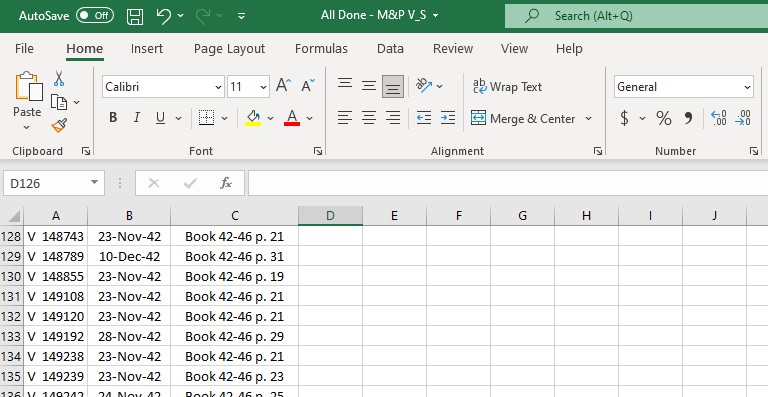Viewport: 768px width, 397px height.
Task: Apply red Font Color
Action: 292,117
